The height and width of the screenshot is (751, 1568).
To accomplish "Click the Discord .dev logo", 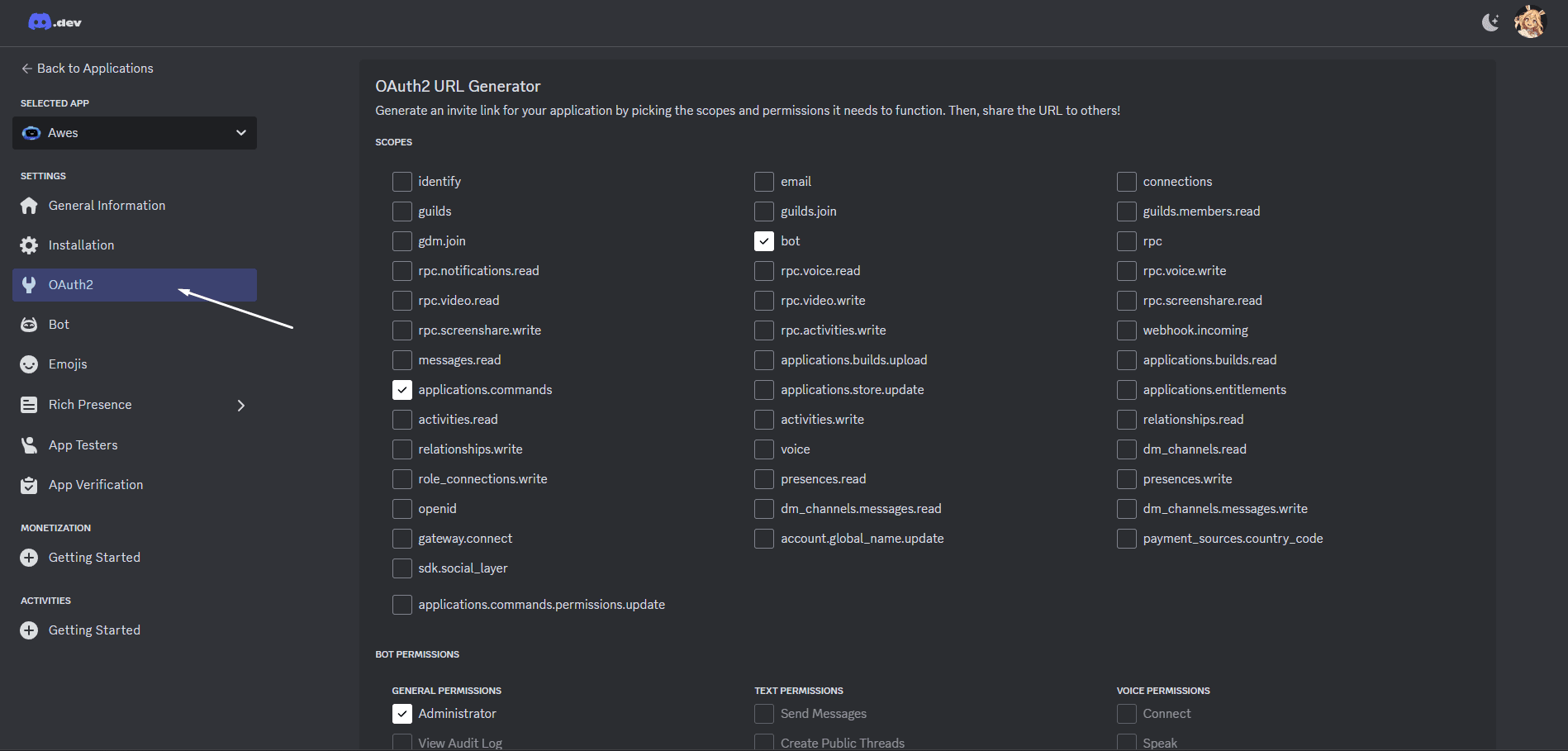I will point(55,22).
